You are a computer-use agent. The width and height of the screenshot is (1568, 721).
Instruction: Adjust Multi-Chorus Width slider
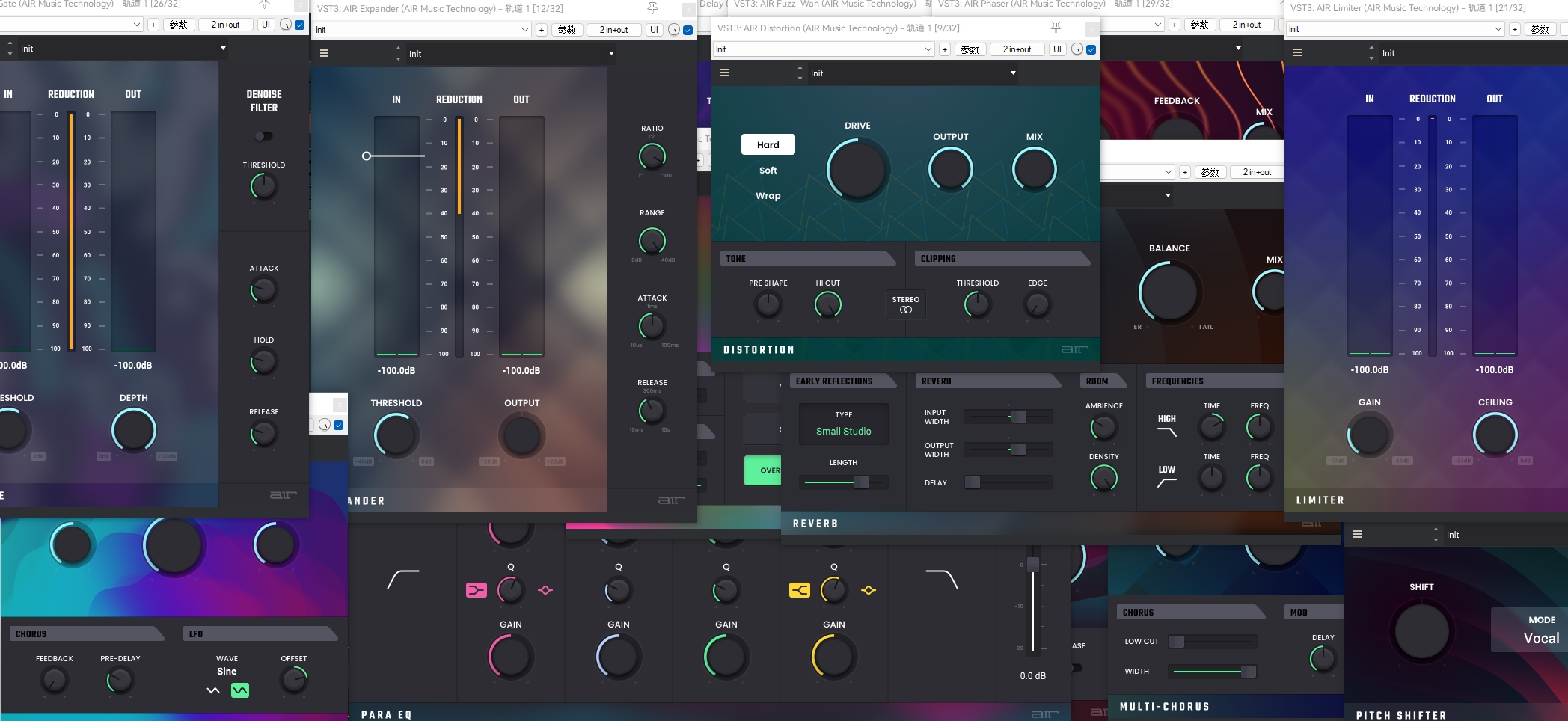1212,672
